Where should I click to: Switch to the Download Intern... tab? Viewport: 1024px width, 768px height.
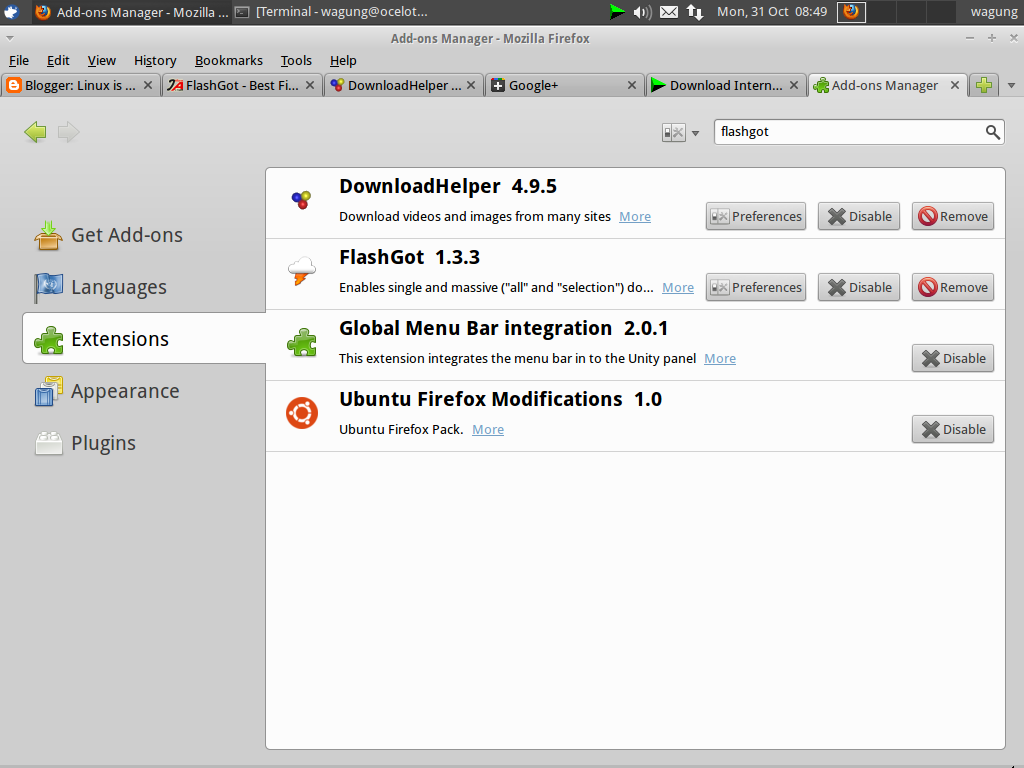(x=726, y=86)
